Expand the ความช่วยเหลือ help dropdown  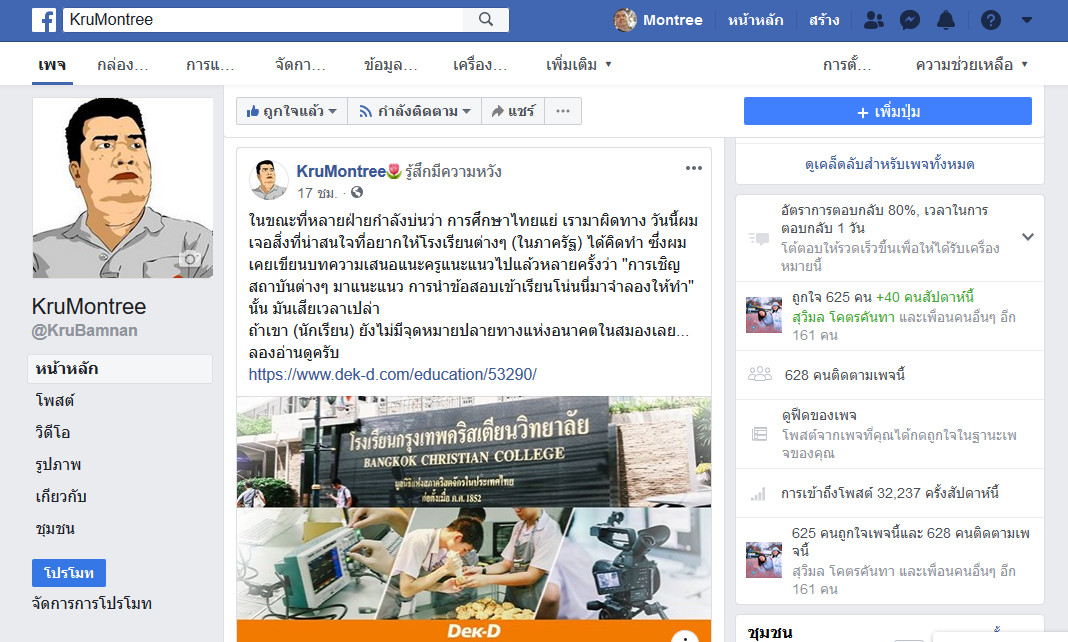pos(971,65)
